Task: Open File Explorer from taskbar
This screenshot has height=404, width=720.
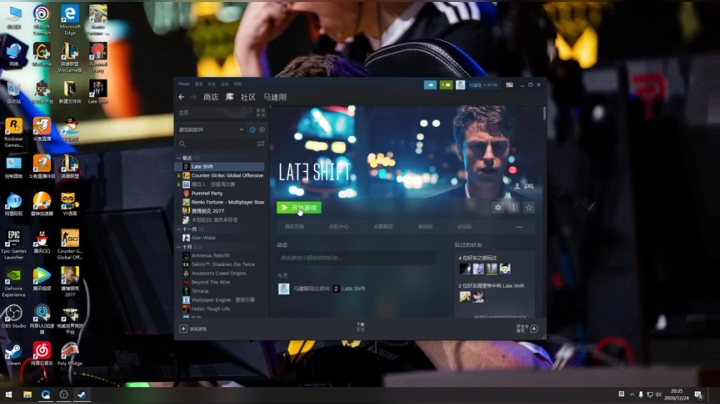Action: 28,395
